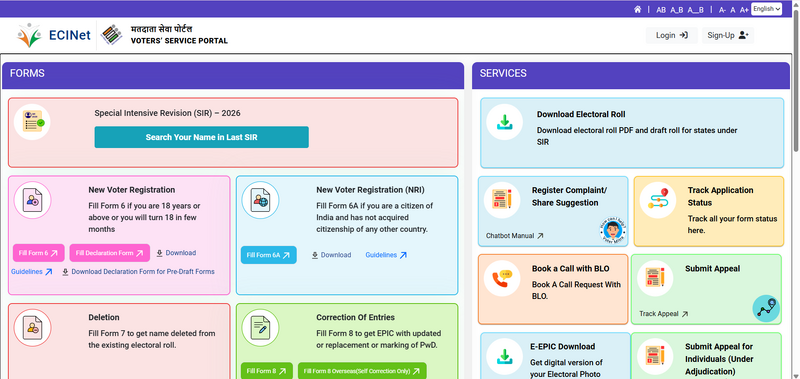Click the Special Intensive Revision card icon
Image resolution: width=800 pixels, height=379 pixels.
coord(32,122)
